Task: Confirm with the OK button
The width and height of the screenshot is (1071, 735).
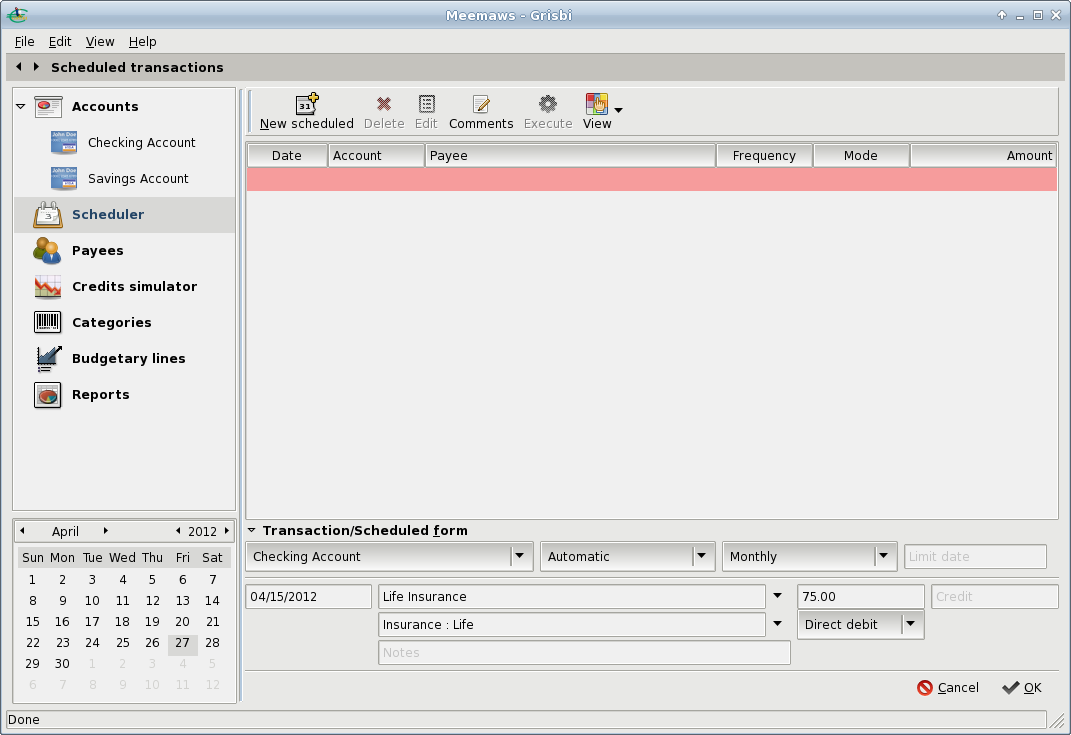Action: [x=1022, y=688]
